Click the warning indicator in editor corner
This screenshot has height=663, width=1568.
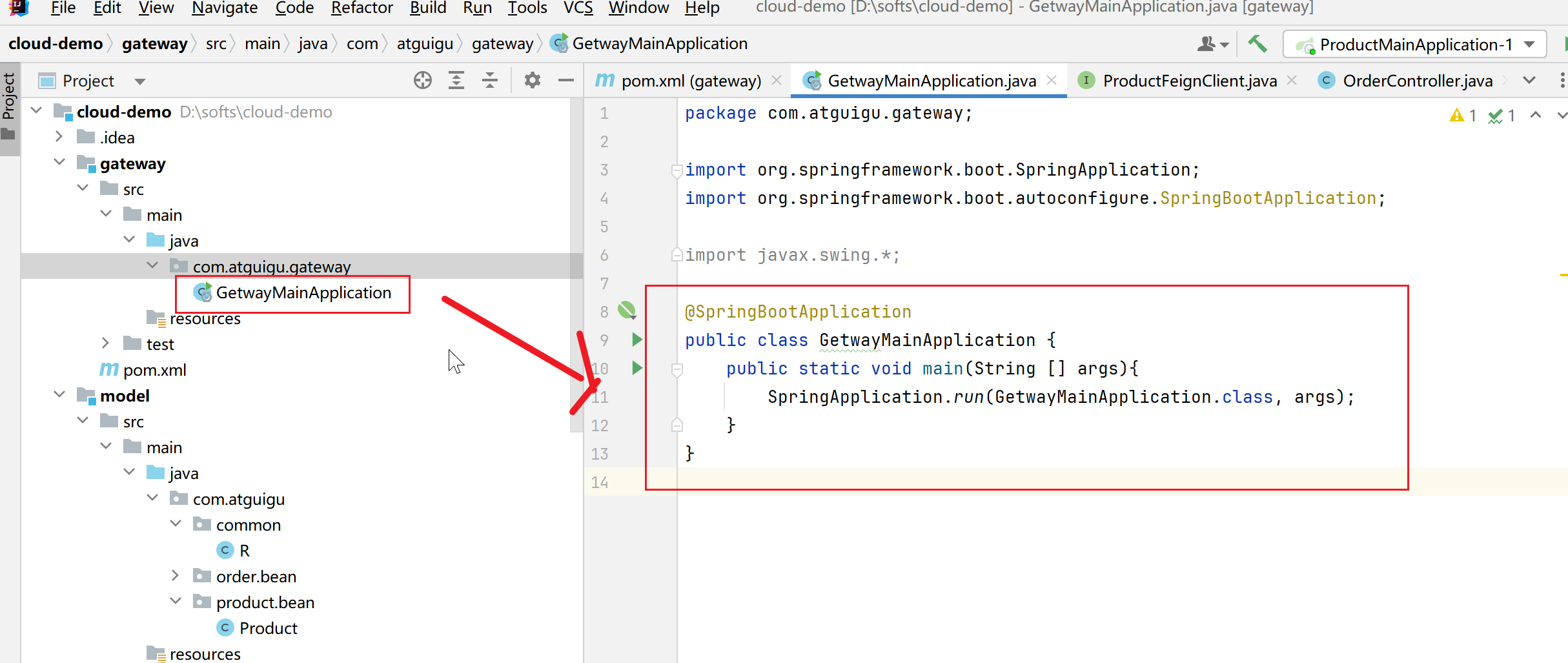(1463, 116)
